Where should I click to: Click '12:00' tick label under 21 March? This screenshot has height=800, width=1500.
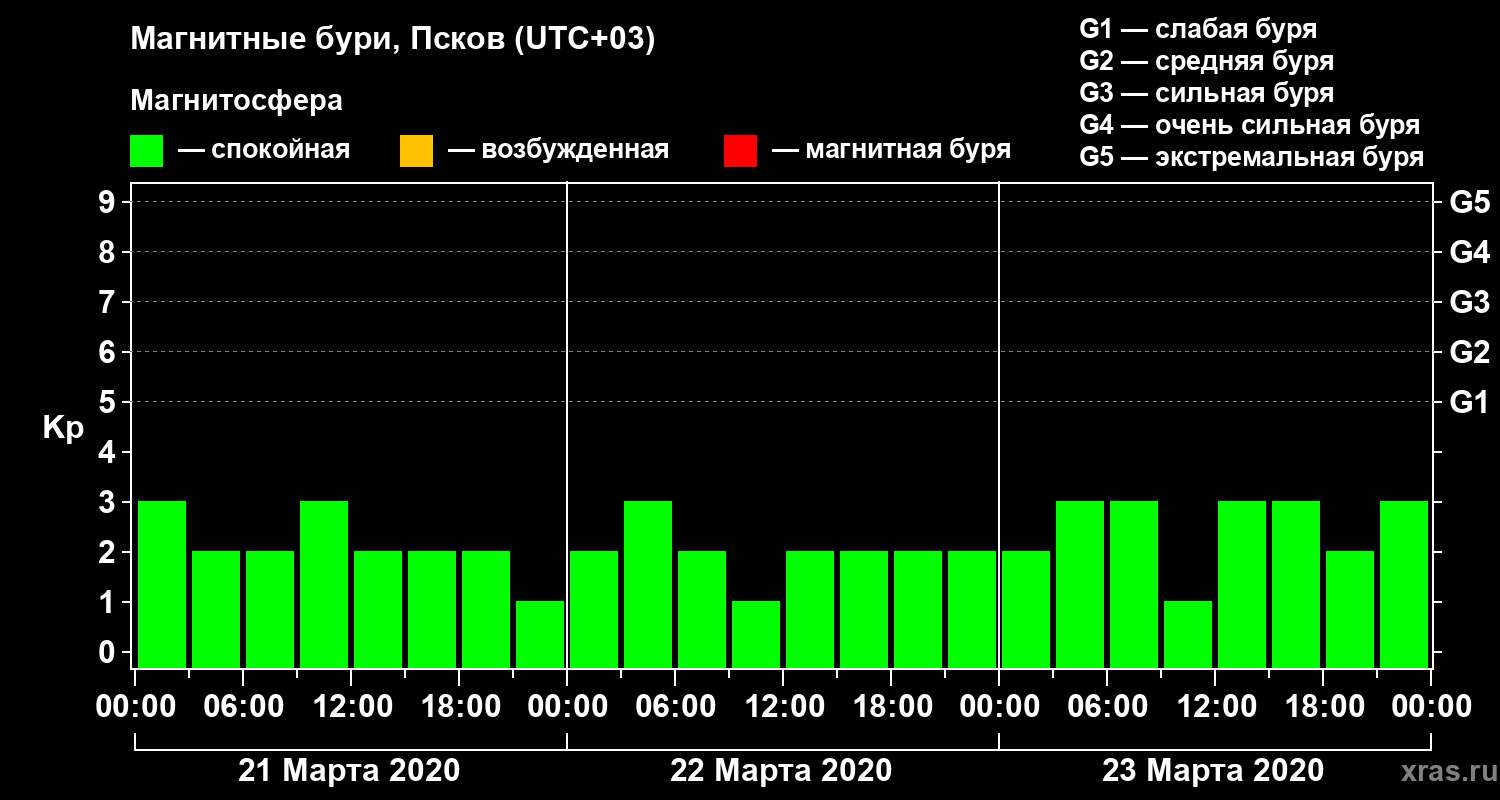click(x=351, y=707)
